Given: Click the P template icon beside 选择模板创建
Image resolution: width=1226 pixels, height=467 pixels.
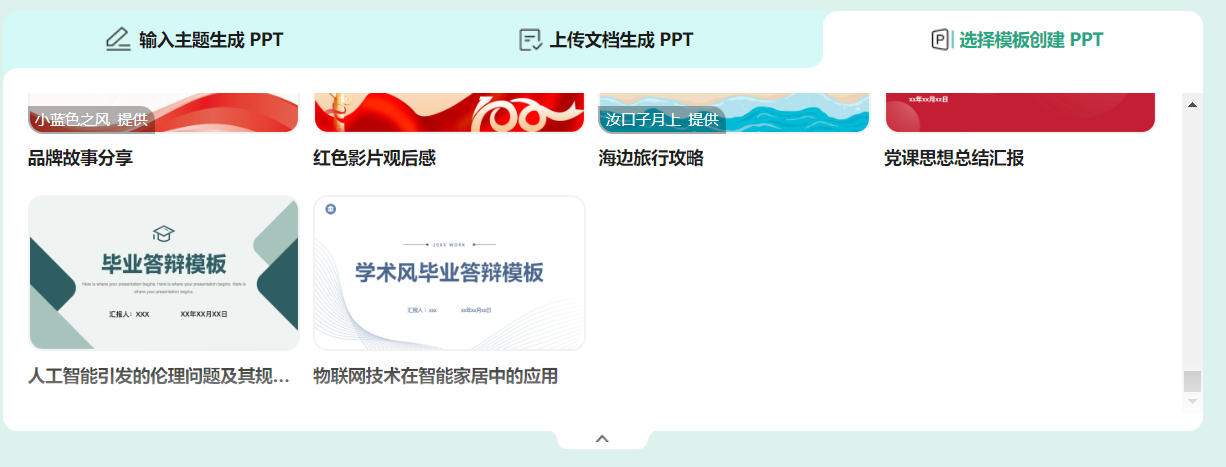Looking at the screenshot, I should (x=941, y=40).
